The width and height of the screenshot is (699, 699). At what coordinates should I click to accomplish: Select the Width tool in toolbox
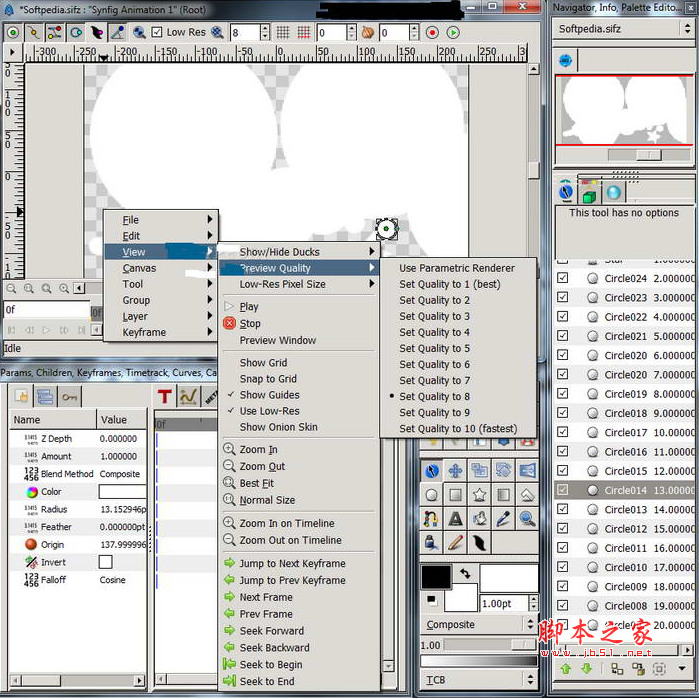click(x=479, y=543)
